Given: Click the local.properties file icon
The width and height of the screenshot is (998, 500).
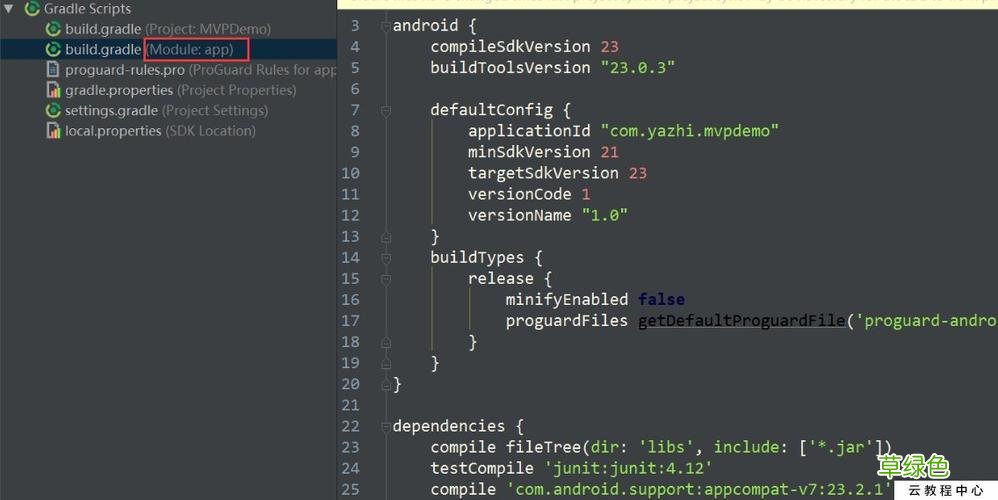Looking at the screenshot, I should 53,130.
